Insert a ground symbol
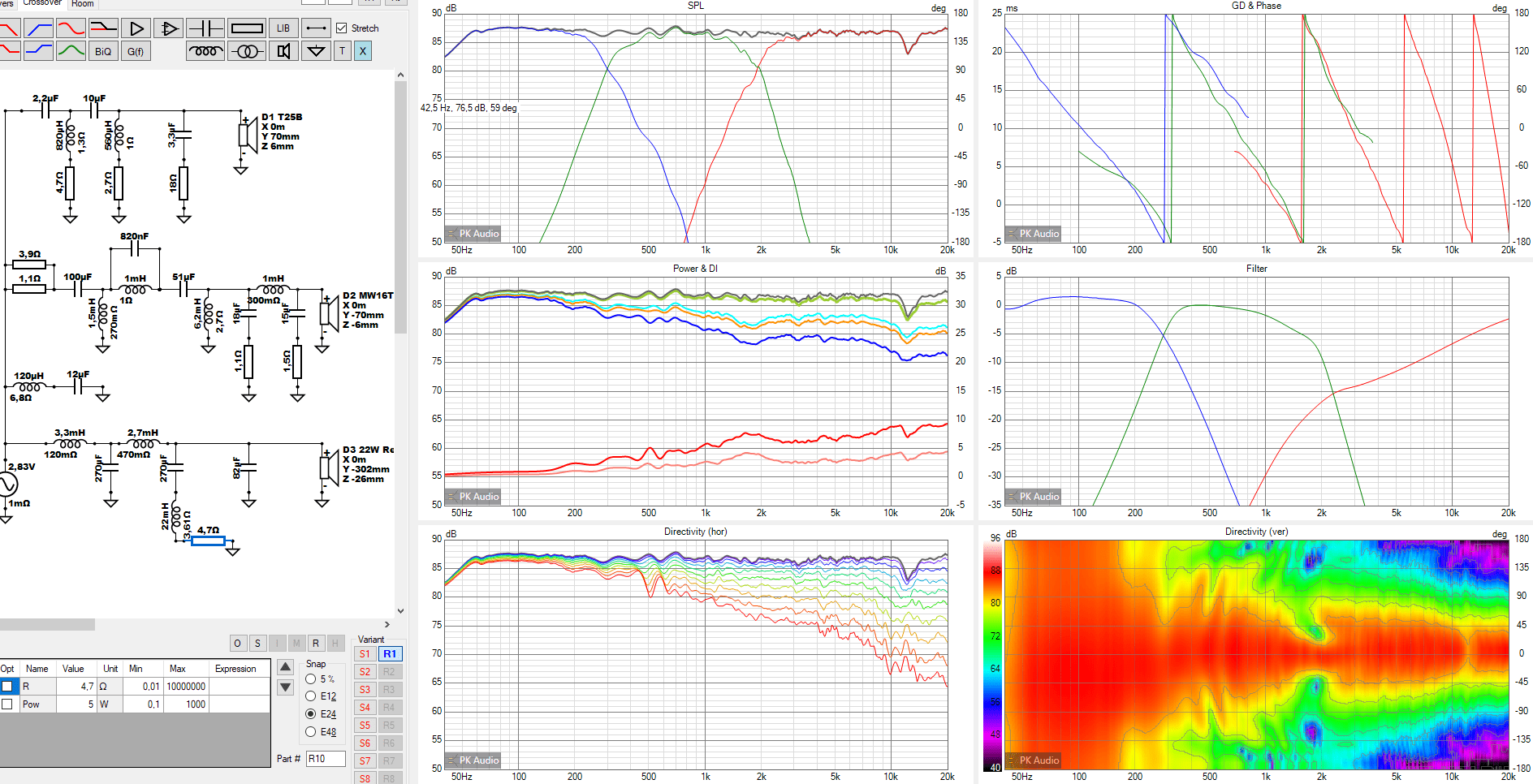 coord(317,51)
